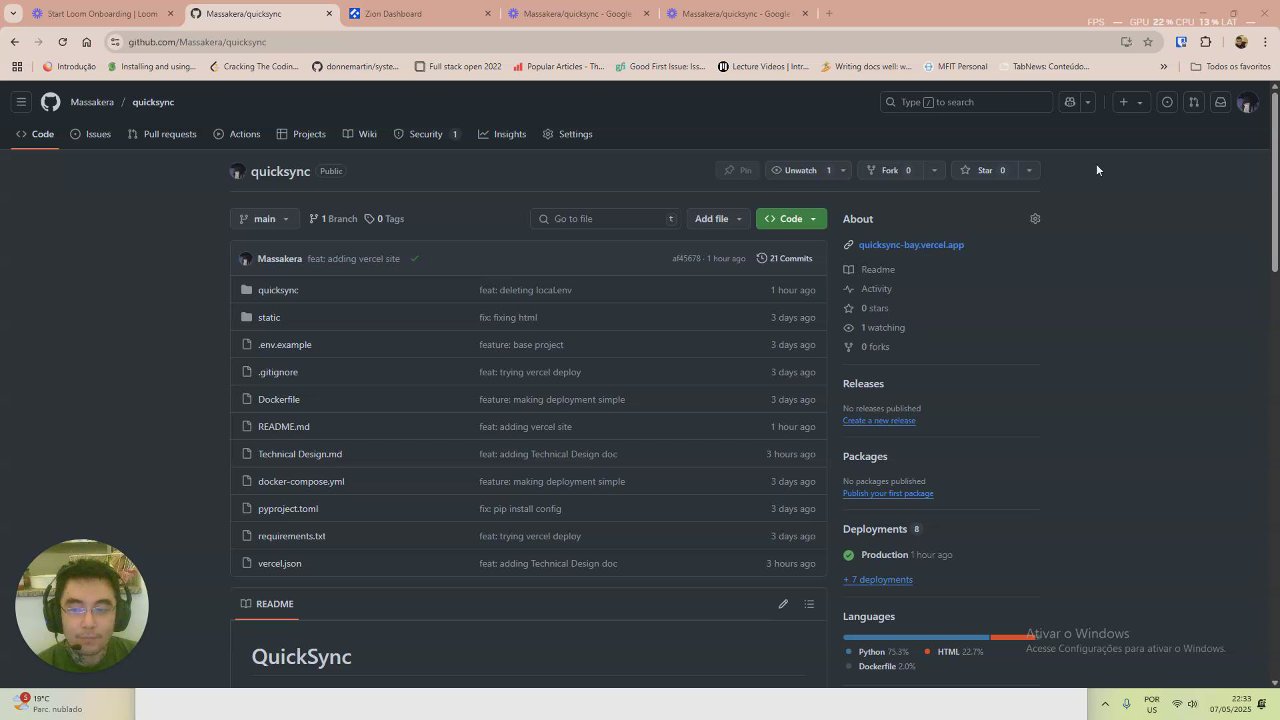Open the quicksync folder icon row
Viewport: 1280px width, 720px height.
click(x=247, y=290)
